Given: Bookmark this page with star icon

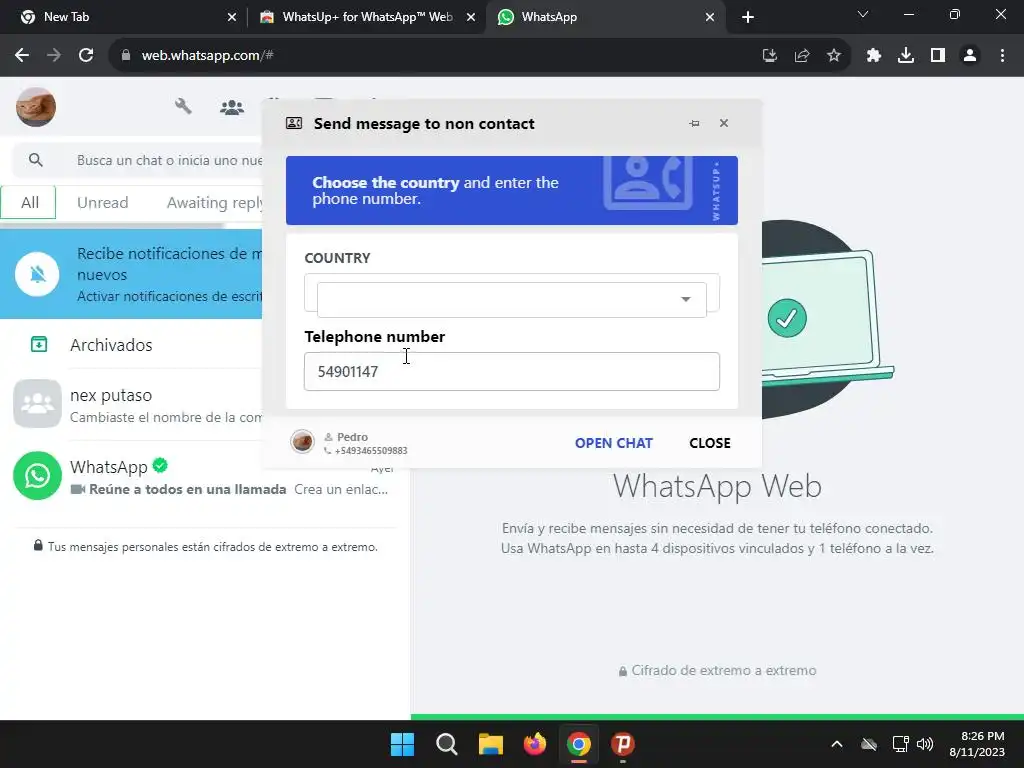Looking at the screenshot, I should pyautogui.click(x=834, y=56).
